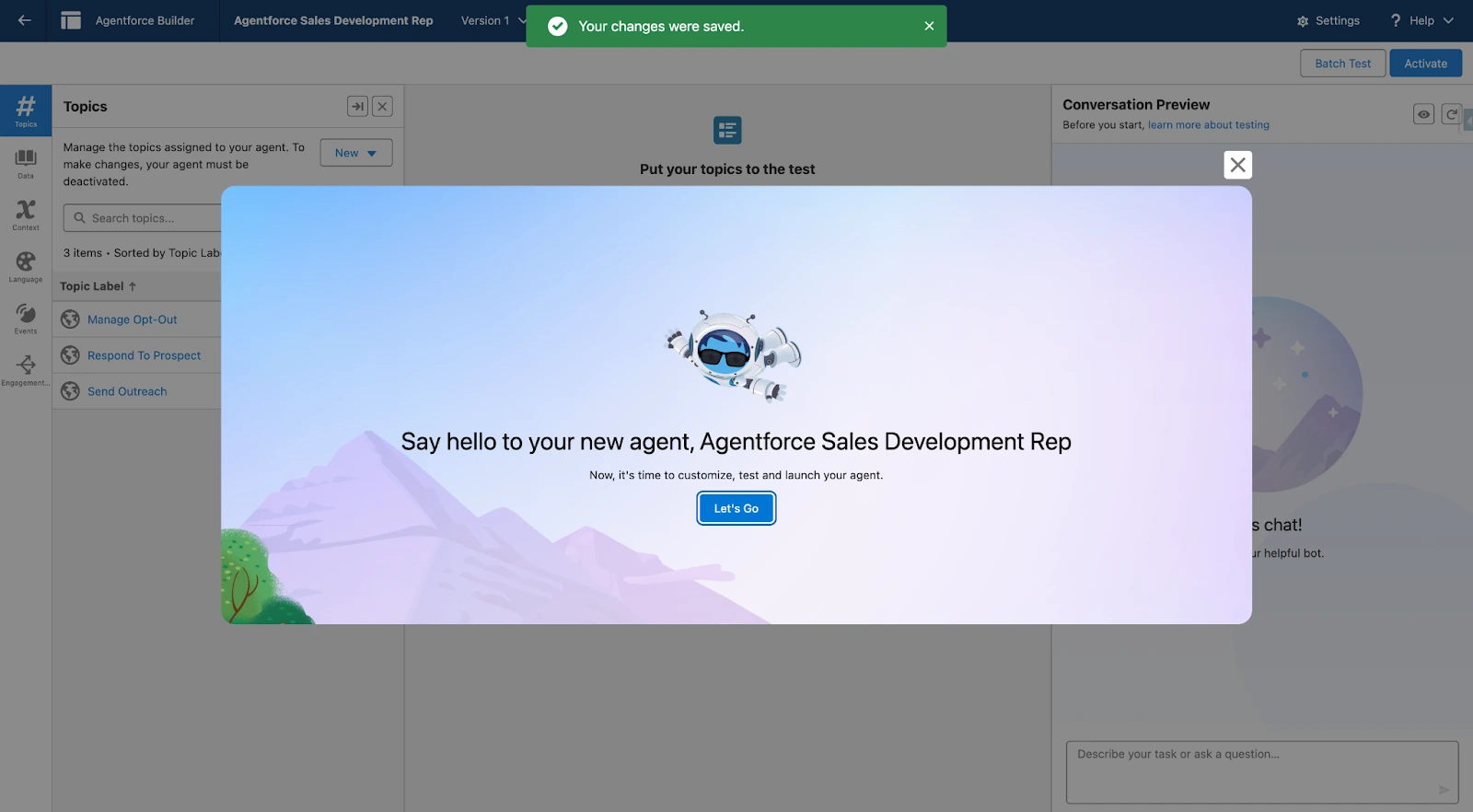Image resolution: width=1473 pixels, height=812 pixels.
Task: Click the 'Say hello to your new agent' heading
Action: 736,442
